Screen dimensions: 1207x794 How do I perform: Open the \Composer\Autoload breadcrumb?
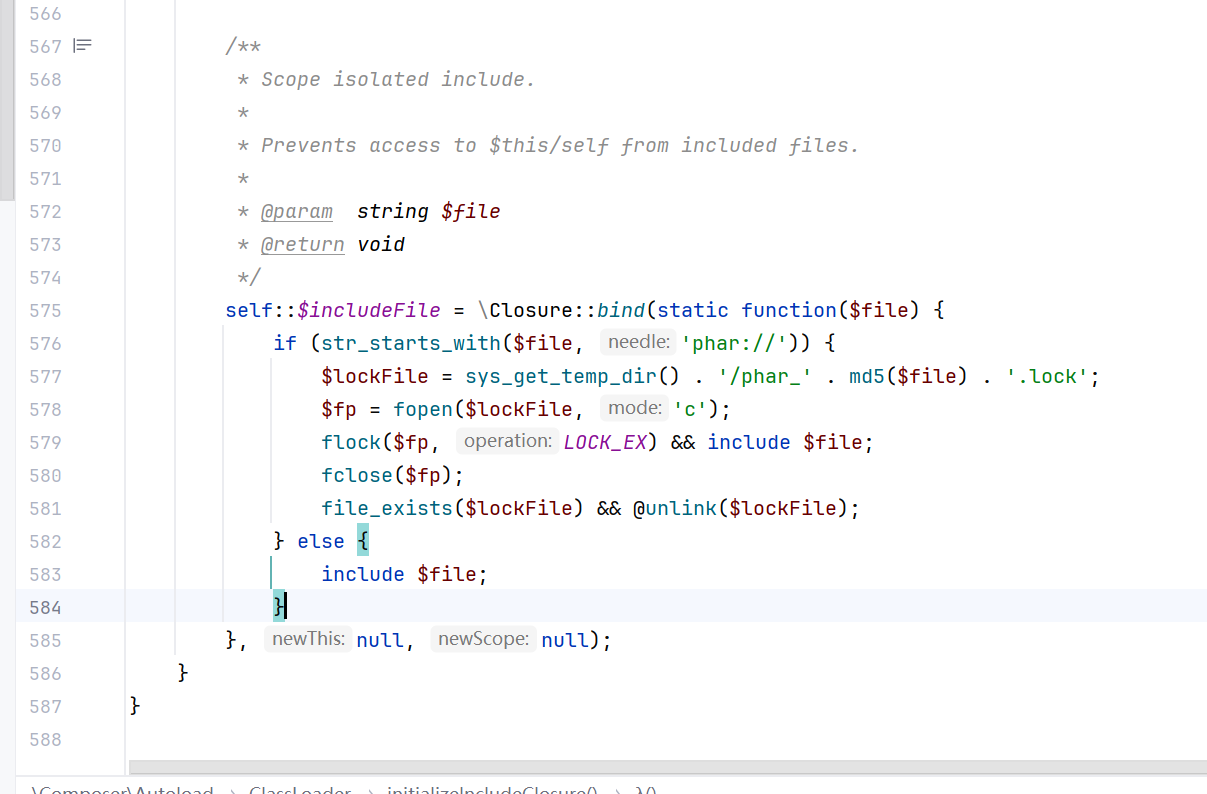122,790
